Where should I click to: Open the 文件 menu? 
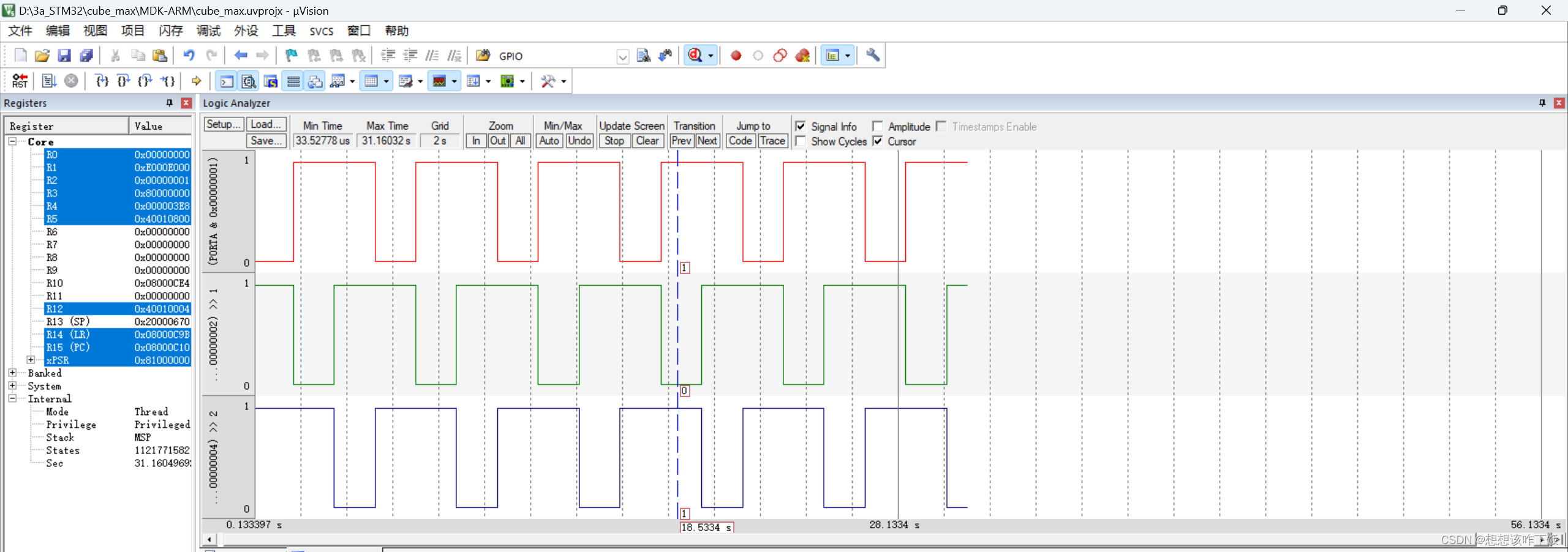[20, 31]
